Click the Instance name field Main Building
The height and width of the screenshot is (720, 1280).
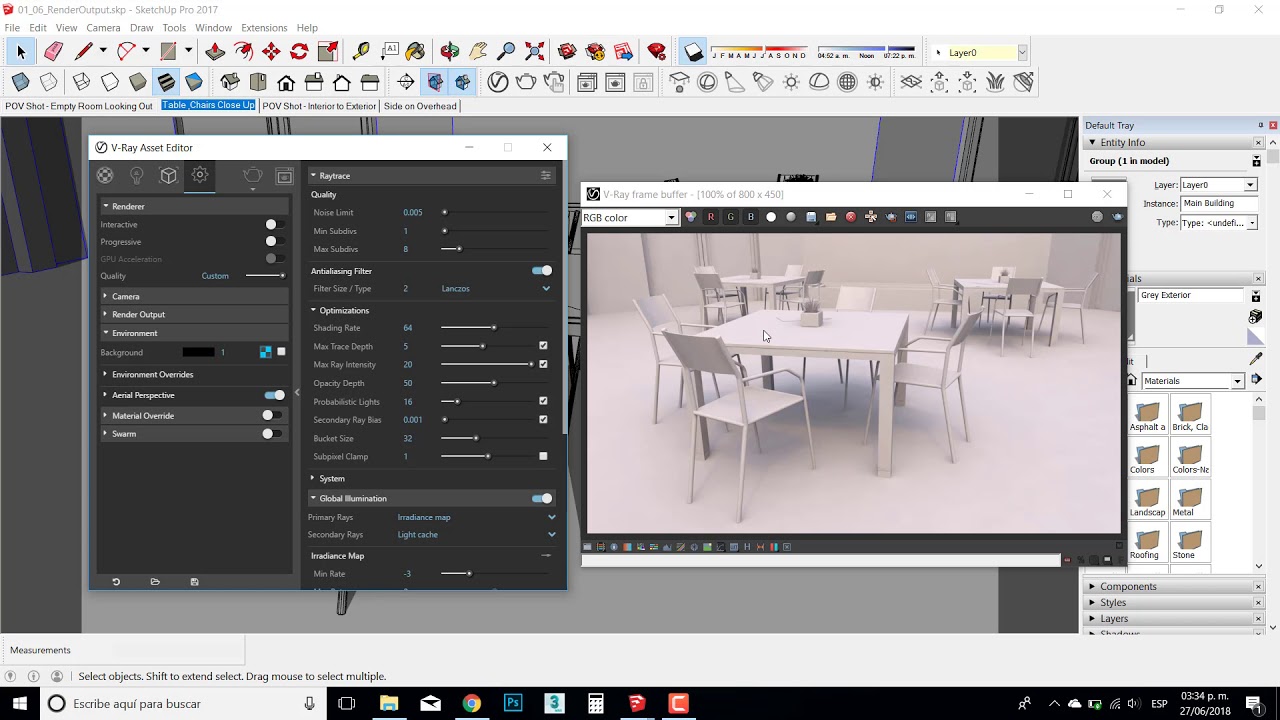1217,203
